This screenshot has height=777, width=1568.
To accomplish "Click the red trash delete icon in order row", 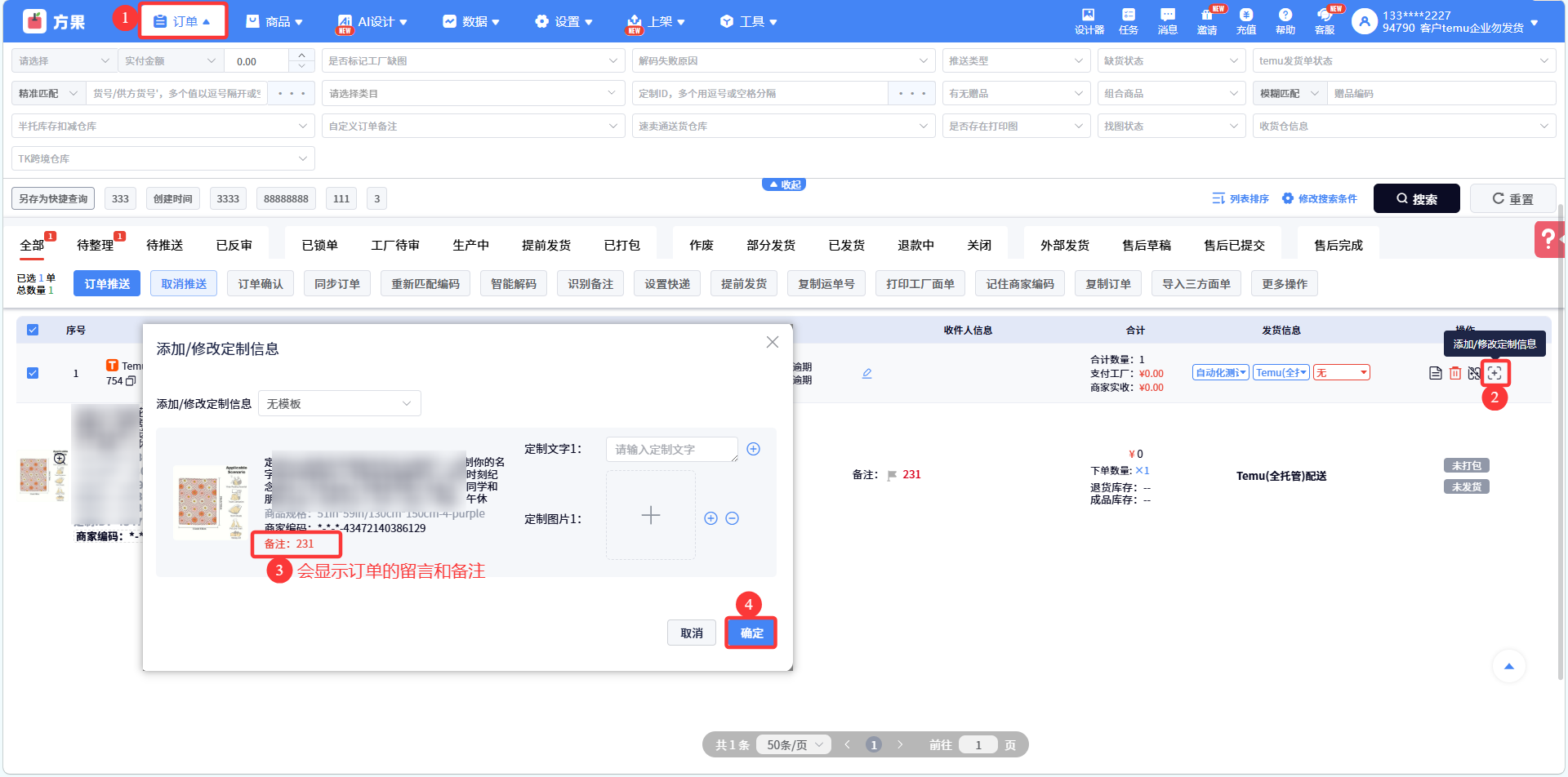I will pyautogui.click(x=1454, y=373).
